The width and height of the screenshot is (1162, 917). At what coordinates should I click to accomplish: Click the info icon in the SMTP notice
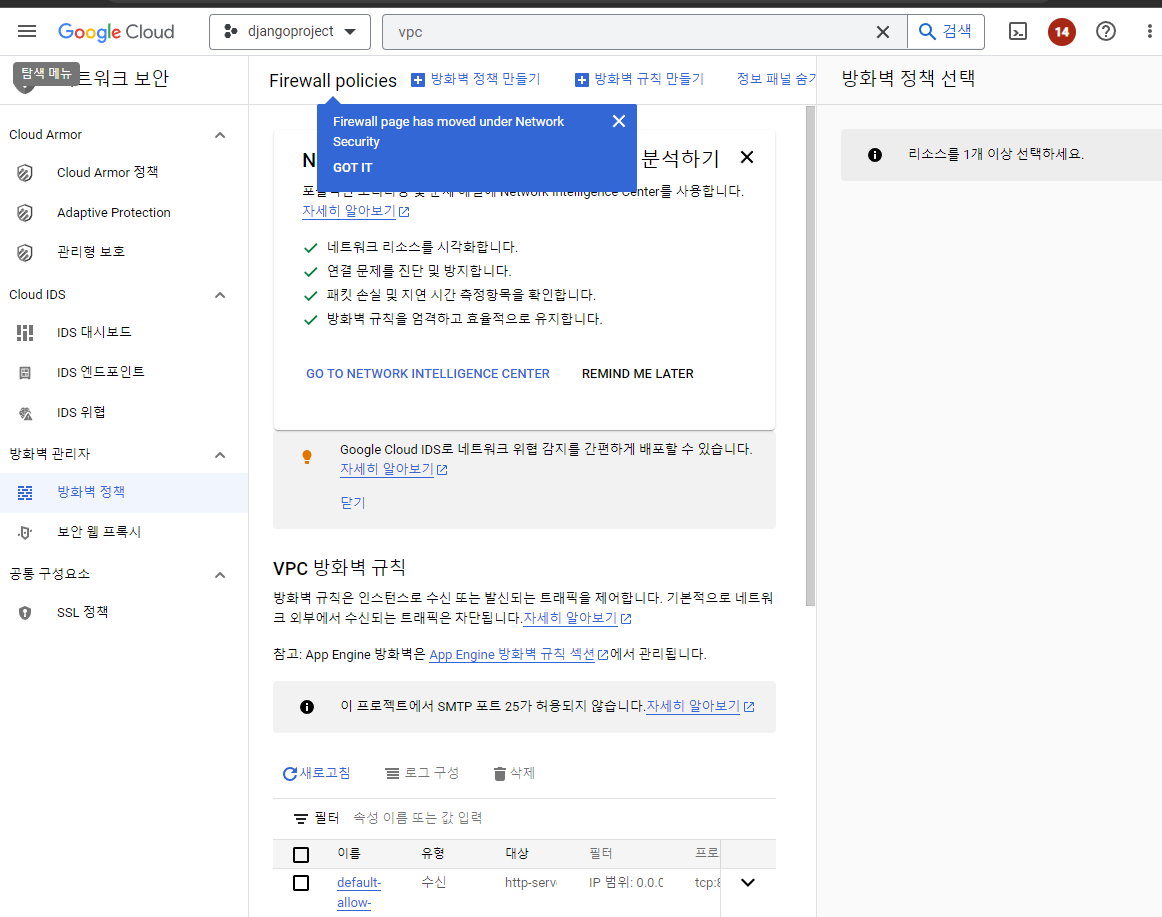pyautogui.click(x=307, y=707)
